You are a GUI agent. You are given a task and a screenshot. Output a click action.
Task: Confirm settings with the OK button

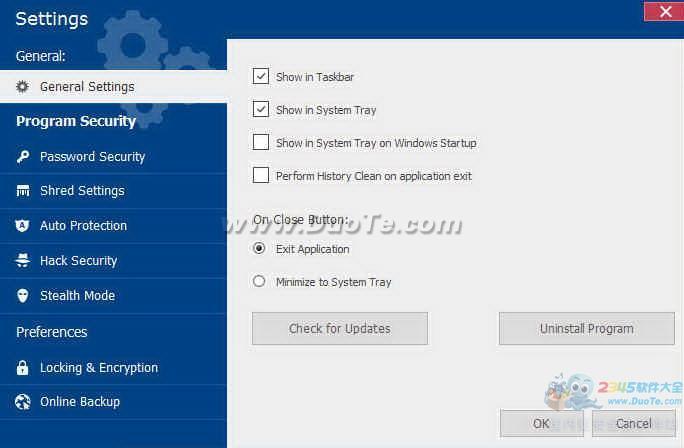pyautogui.click(x=541, y=423)
